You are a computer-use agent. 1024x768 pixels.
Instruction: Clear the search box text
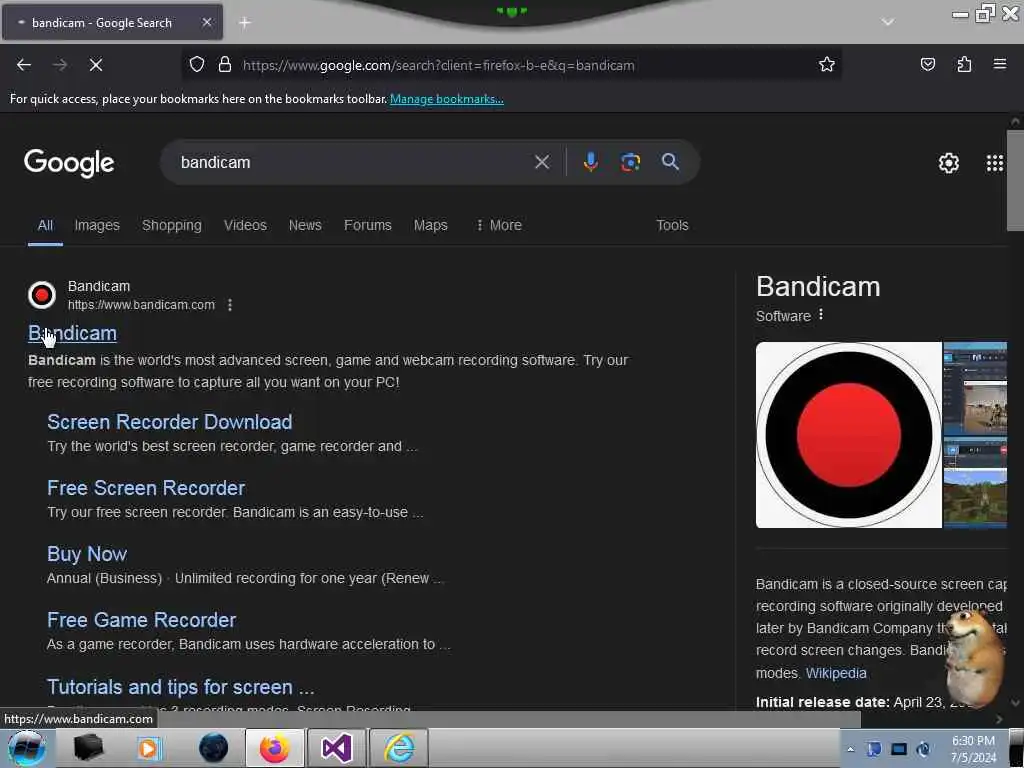[541, 162]
